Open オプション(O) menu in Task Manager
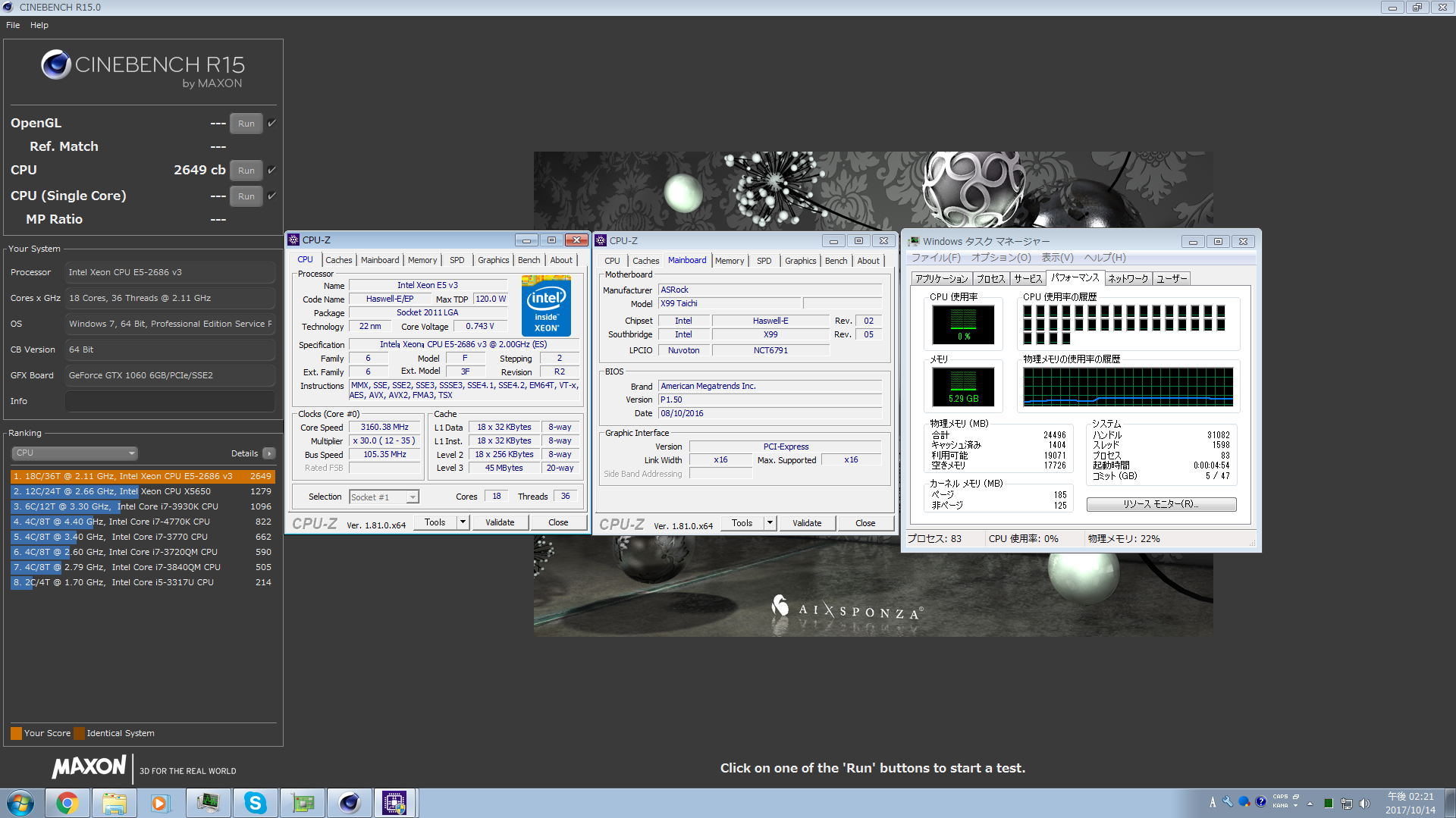1456x818 pixels. [x=1001, y=258]
